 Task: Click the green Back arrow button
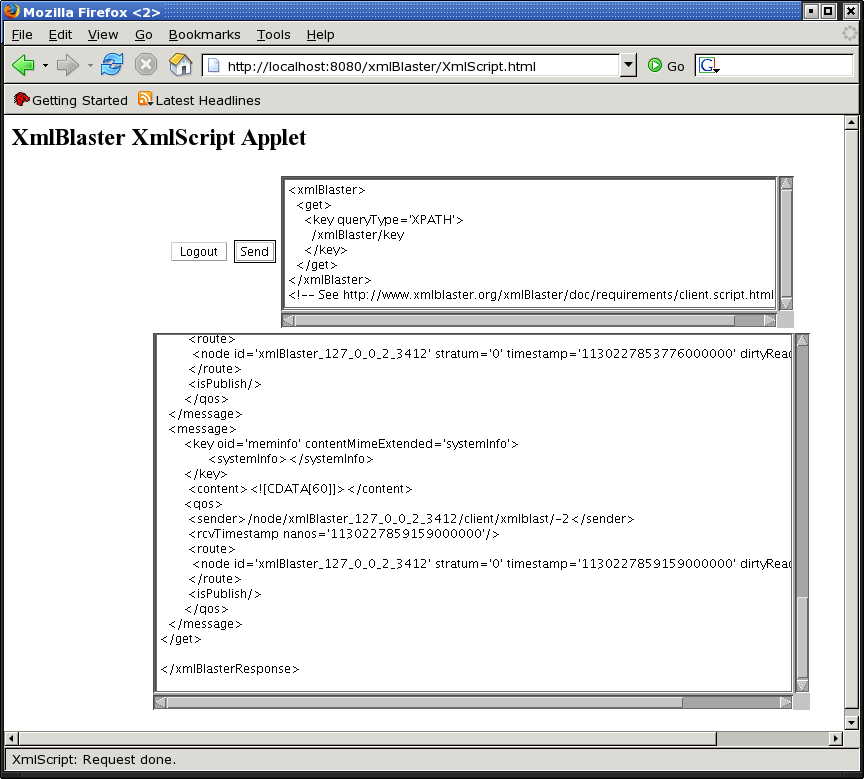click(x=23, y=66)
